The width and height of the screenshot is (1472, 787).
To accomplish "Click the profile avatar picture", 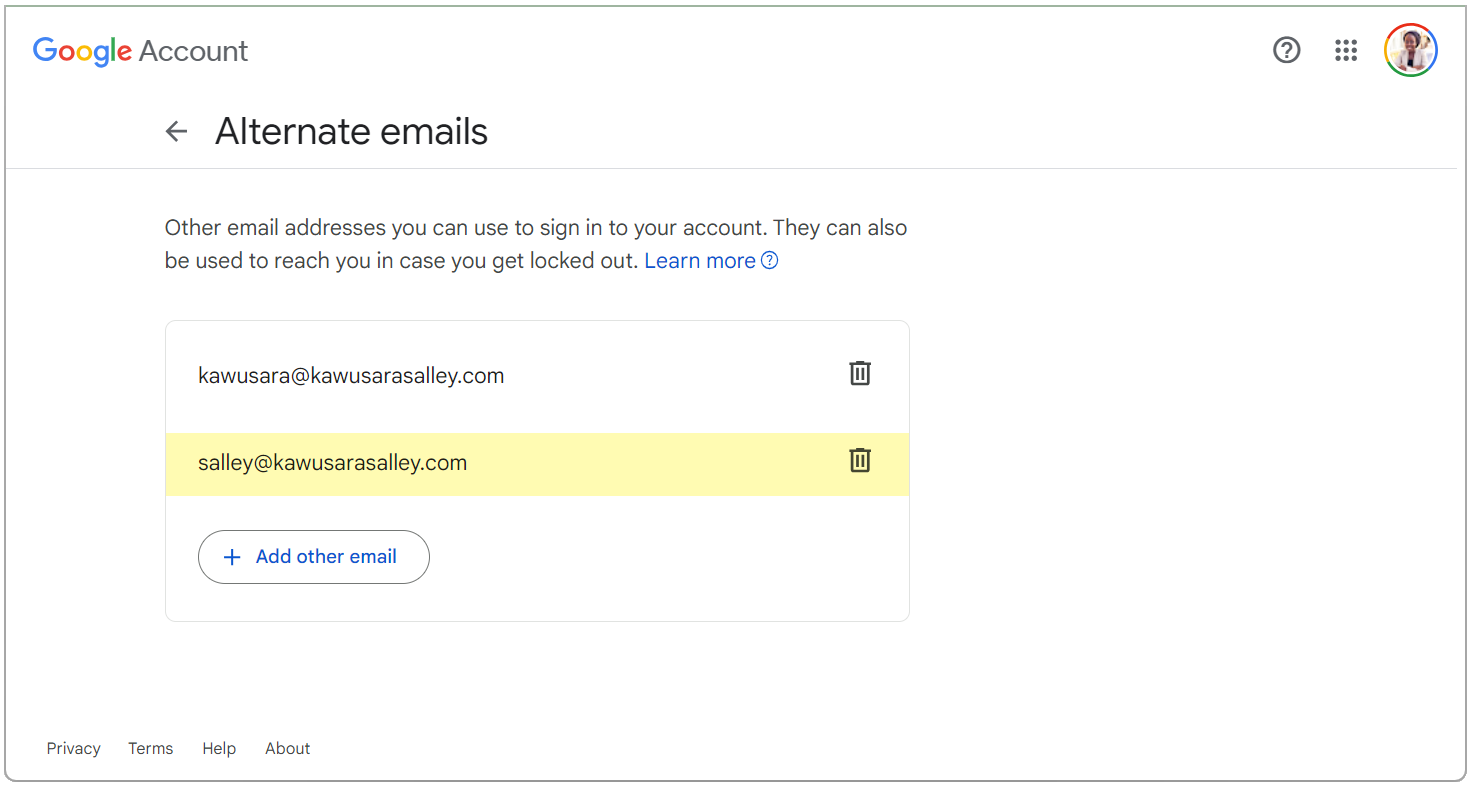I will (1411, 50).
